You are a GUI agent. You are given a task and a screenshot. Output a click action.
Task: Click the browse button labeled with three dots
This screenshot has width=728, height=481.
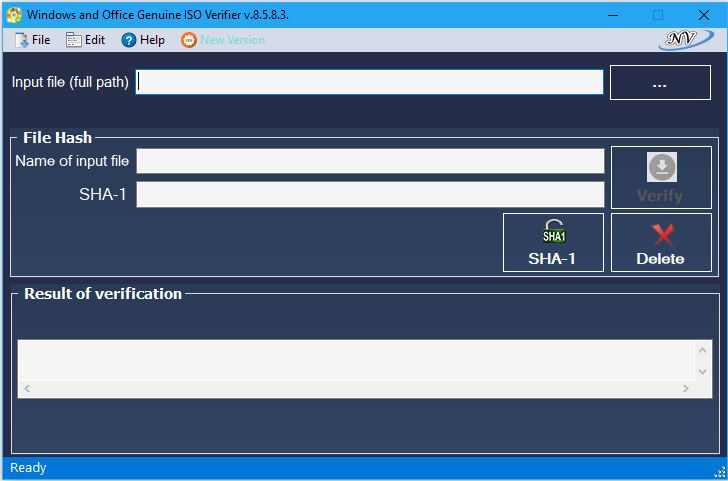click(x=660, y=83)
